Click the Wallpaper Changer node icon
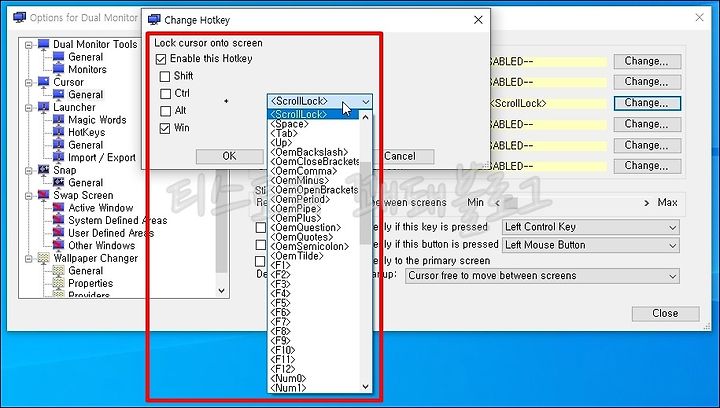The width and height of the screenshot is (720, 408). (x=44, y=258)
